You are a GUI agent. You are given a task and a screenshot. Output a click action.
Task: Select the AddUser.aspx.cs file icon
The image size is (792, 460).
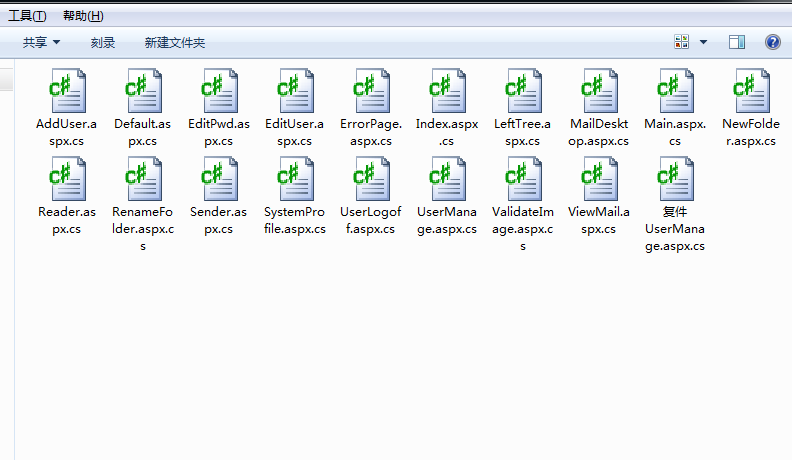[x=67, y=91]
